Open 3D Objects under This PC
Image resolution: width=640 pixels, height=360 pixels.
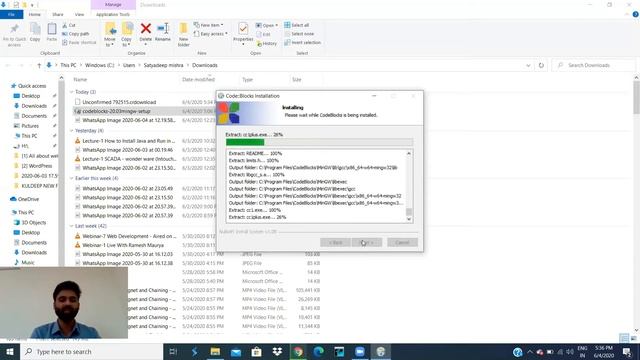tap(33, 223)
